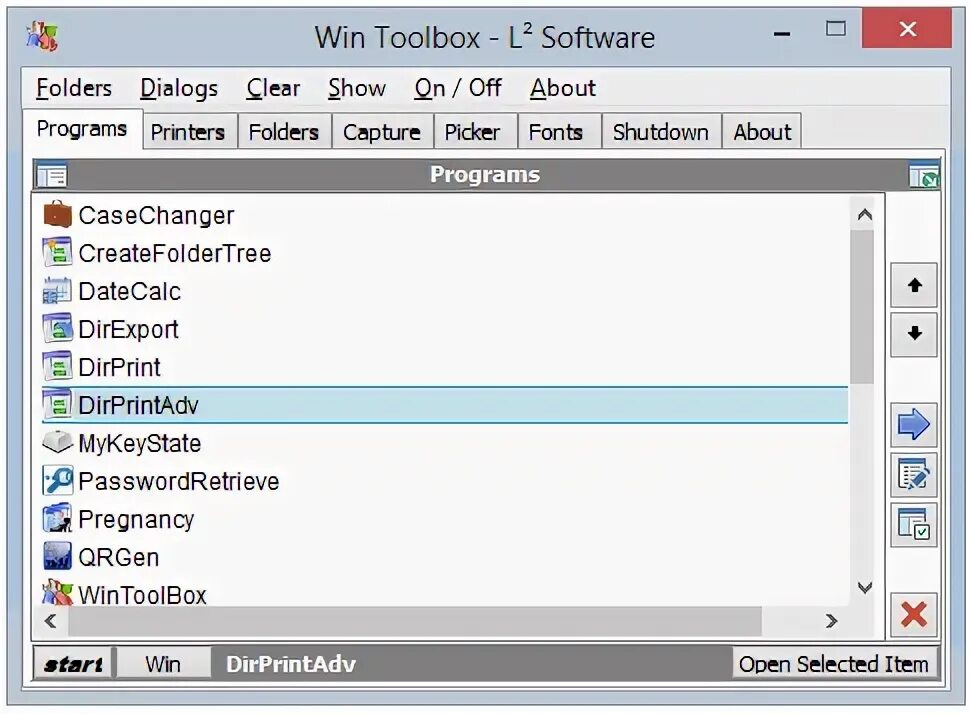This screenshot has width=970, height=714.
Task: Select WinToolBox in the list
Action: [444, 593]
